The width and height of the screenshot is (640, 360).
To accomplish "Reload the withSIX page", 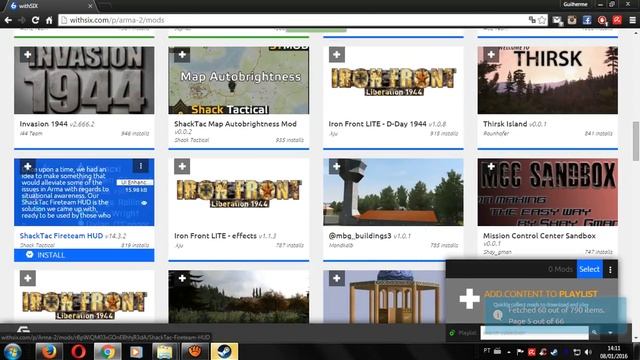I will coord(36,20).
